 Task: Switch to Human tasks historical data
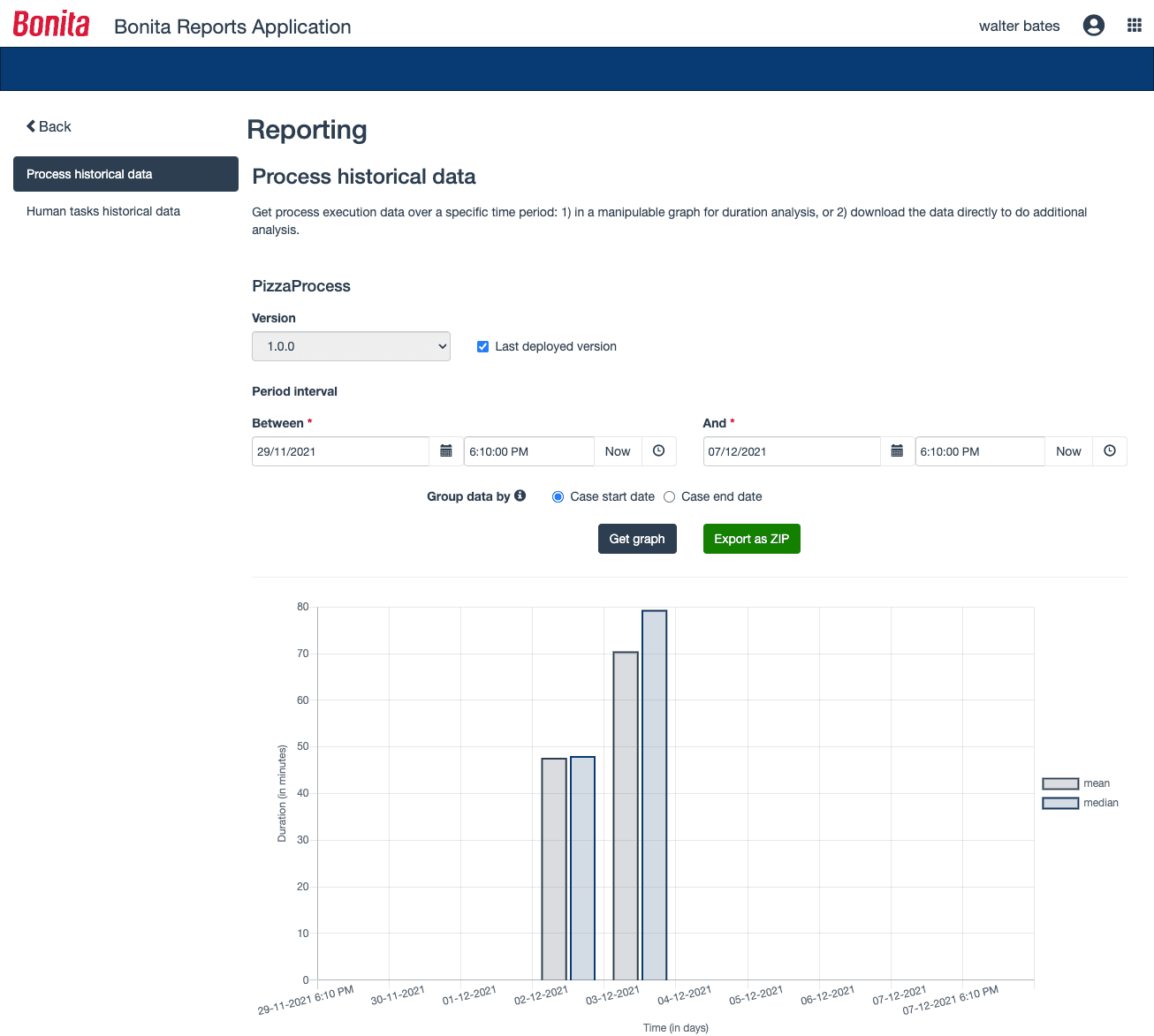pyautogui.click(x=102, y=211)
